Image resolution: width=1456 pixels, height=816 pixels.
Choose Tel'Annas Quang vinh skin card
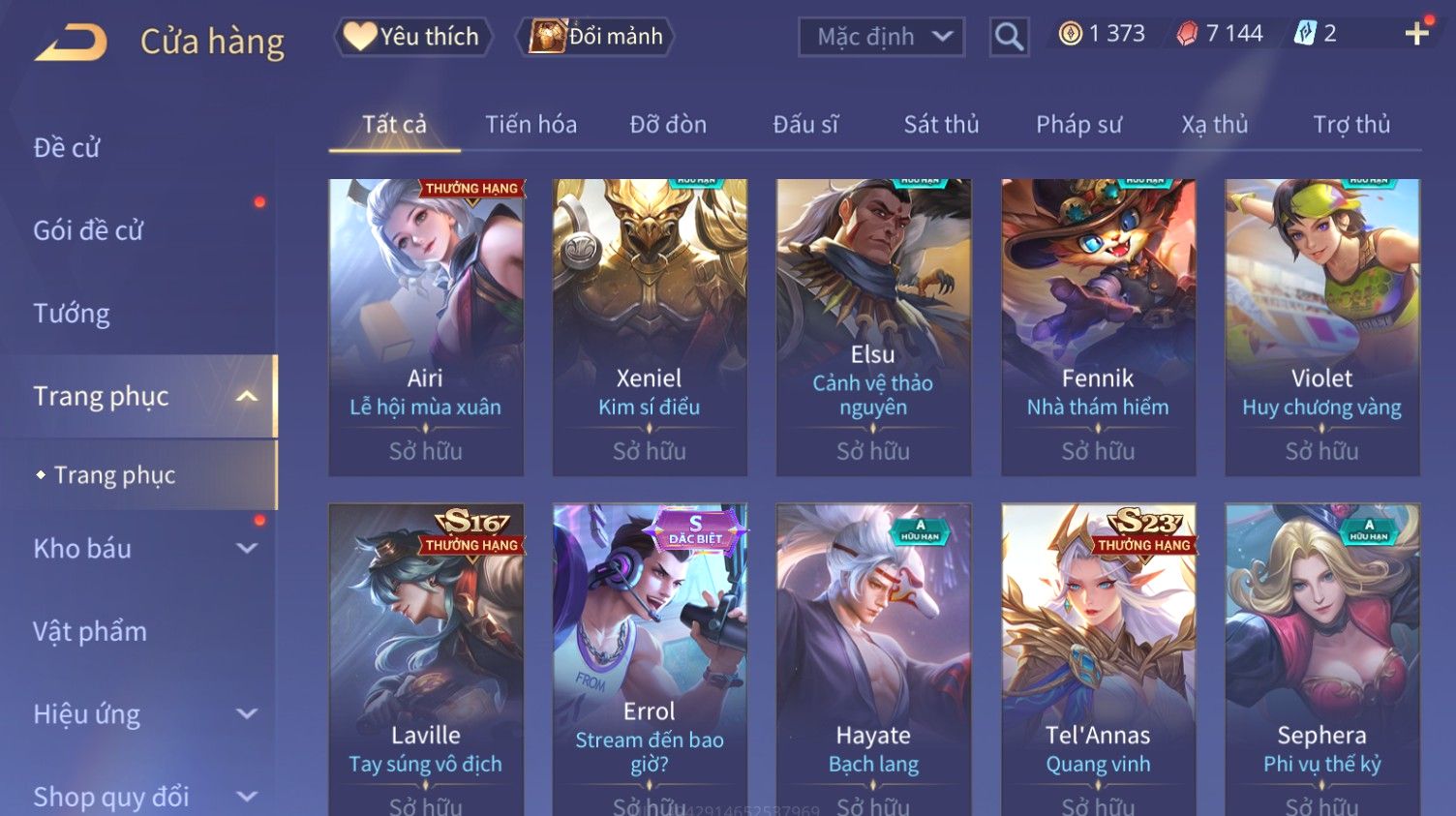coord(1098,659)
